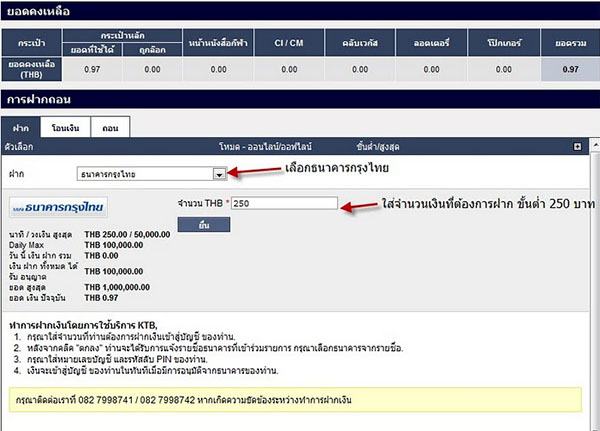This screenshot has width=600, height=431.
Task: Click the Daily Max THB 100,000.00 value
Action: tap(114, 245)
